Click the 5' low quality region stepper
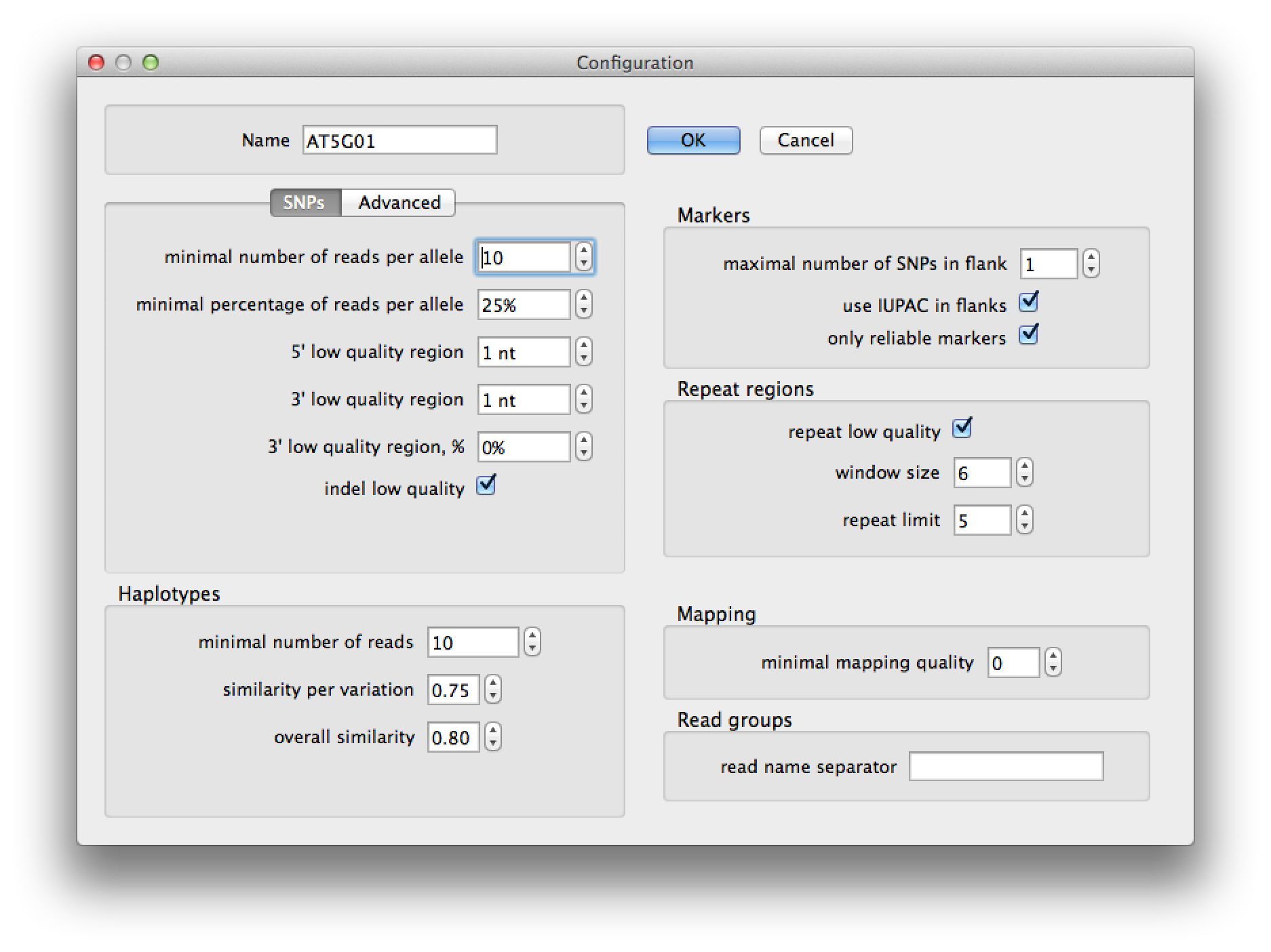The width and height of the screenshot is (1271, 952). point(584,352)
